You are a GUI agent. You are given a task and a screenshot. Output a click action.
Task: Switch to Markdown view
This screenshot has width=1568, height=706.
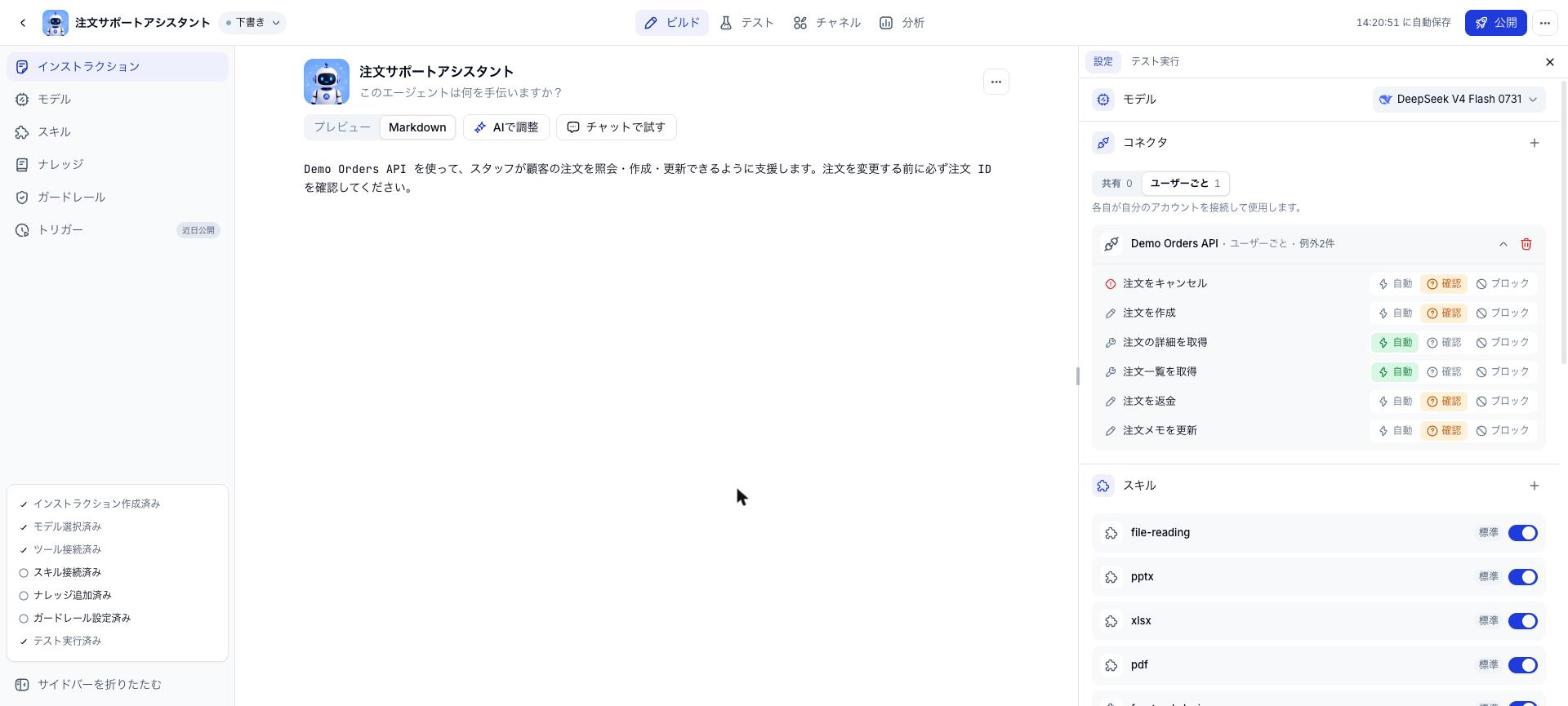point(417,127)
